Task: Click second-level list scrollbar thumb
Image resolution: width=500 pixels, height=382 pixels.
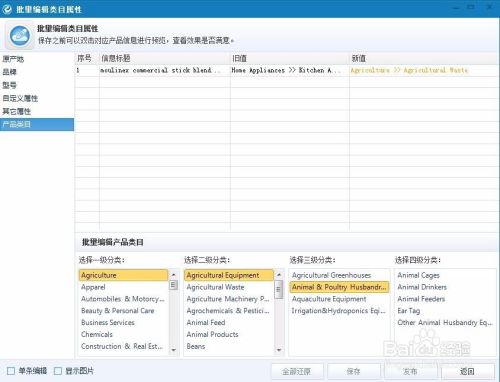Action: coord(279,289)
